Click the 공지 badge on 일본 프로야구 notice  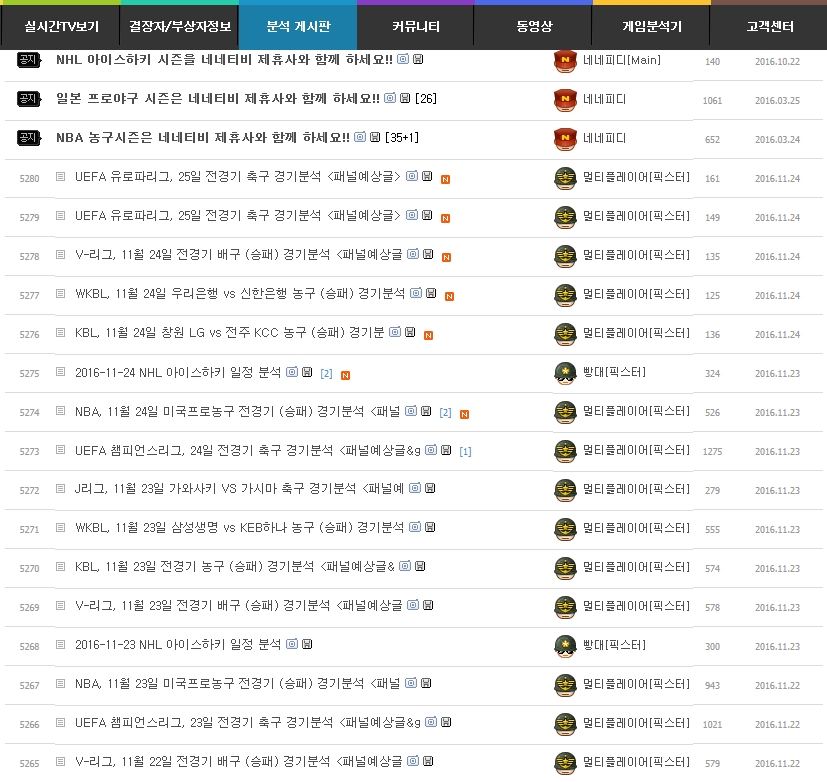pyautogui.click(x=28, y=99)
